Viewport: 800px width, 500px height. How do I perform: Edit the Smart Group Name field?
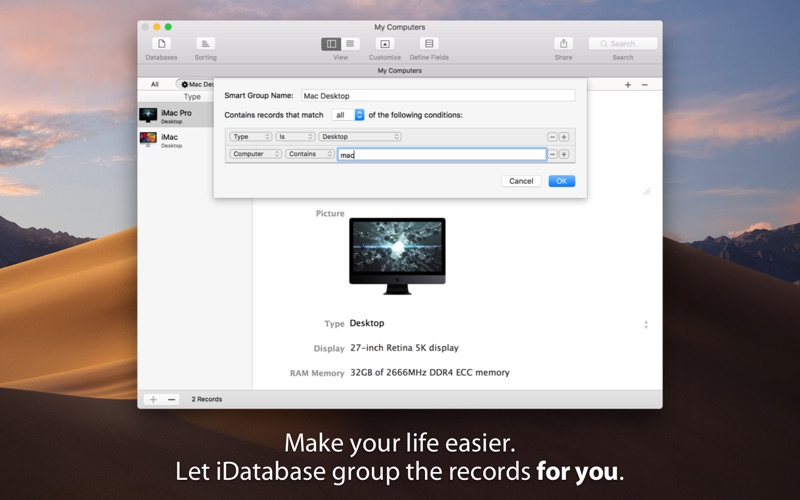(x=438, y=95)
